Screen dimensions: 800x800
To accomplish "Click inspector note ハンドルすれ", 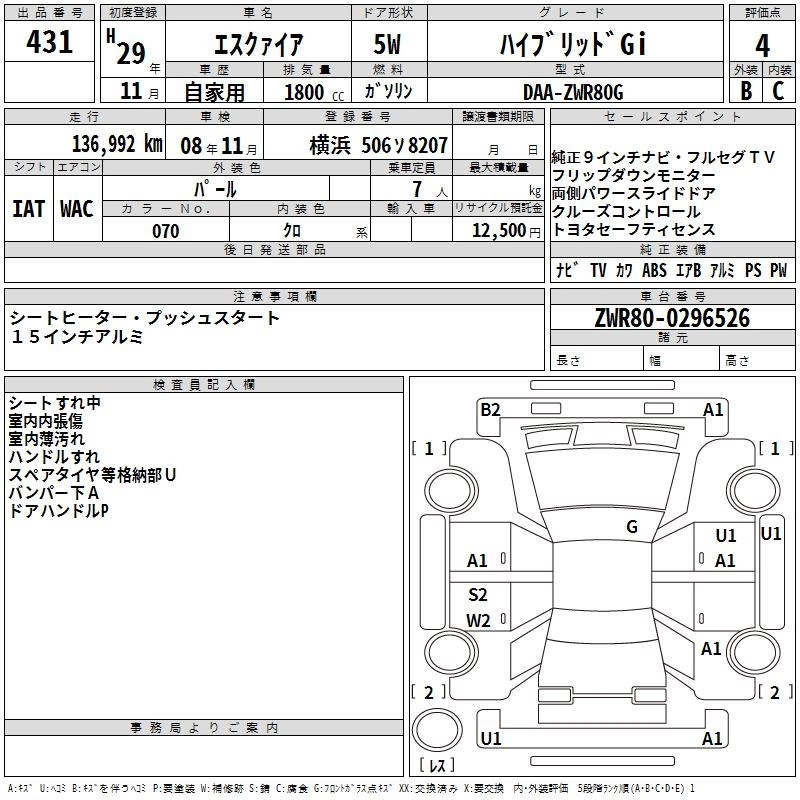I will coord(54,457).
